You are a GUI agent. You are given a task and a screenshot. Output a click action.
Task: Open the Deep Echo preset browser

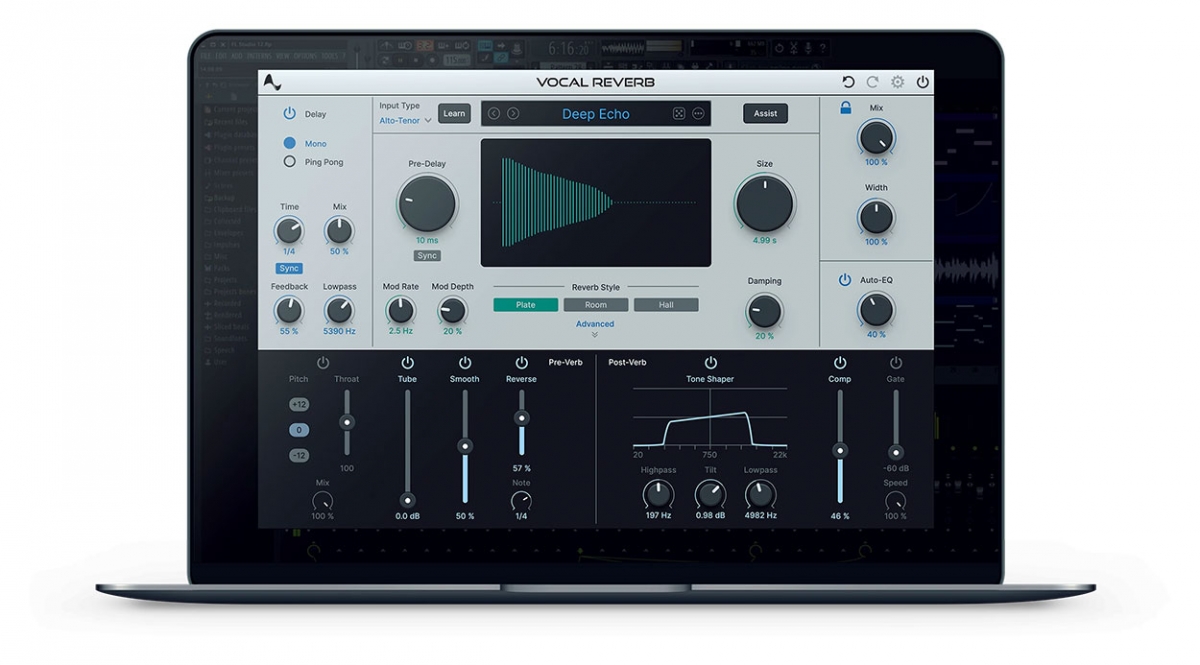point(596,114)
